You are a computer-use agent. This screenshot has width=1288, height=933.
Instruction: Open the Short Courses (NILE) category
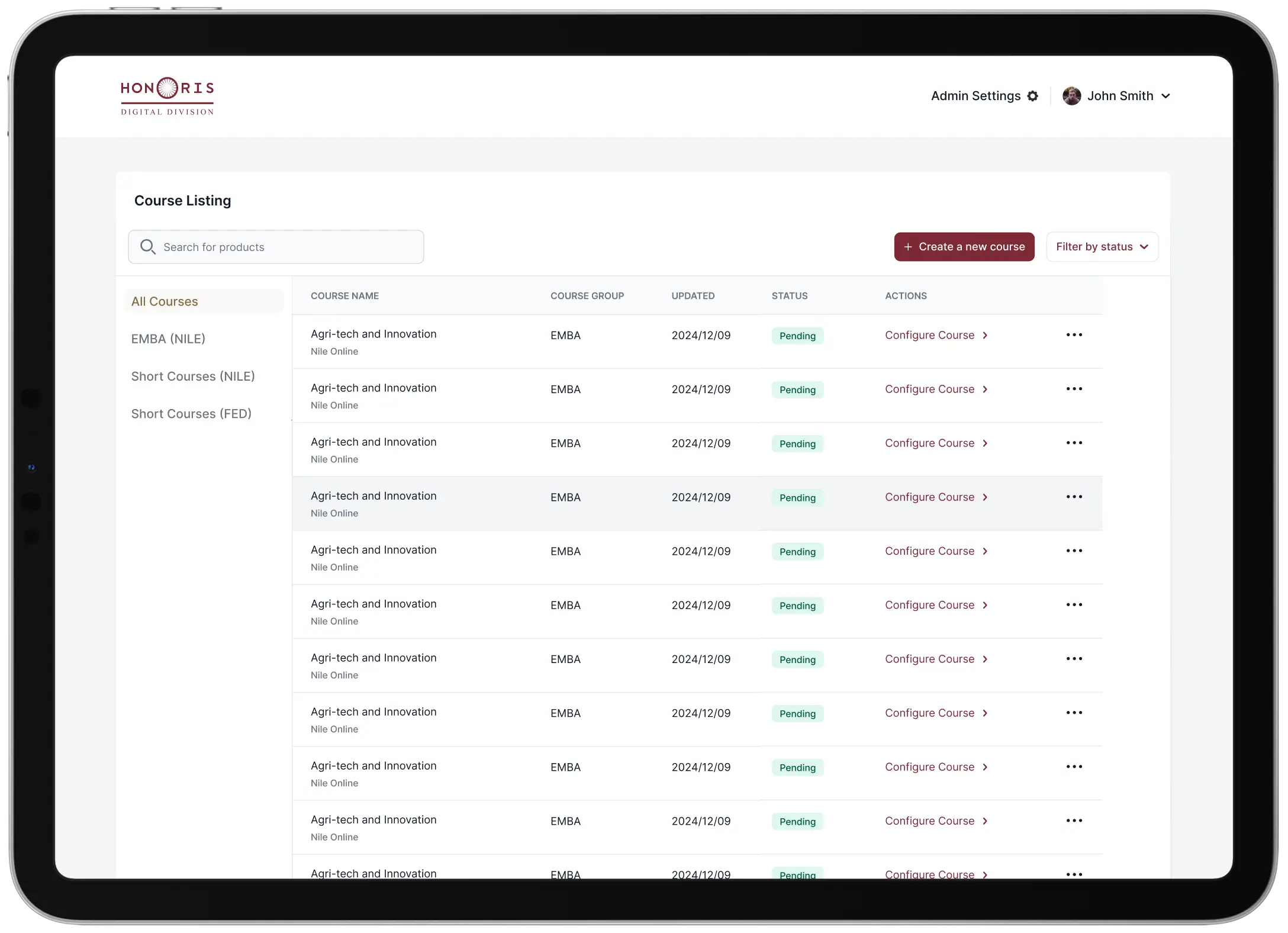pos(193,377)
